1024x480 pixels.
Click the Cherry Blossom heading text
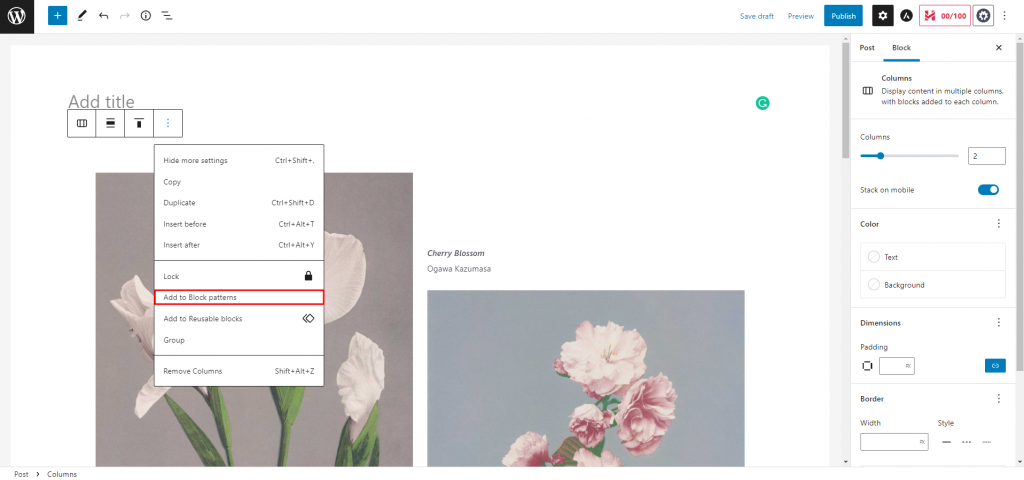coord(456,253)
